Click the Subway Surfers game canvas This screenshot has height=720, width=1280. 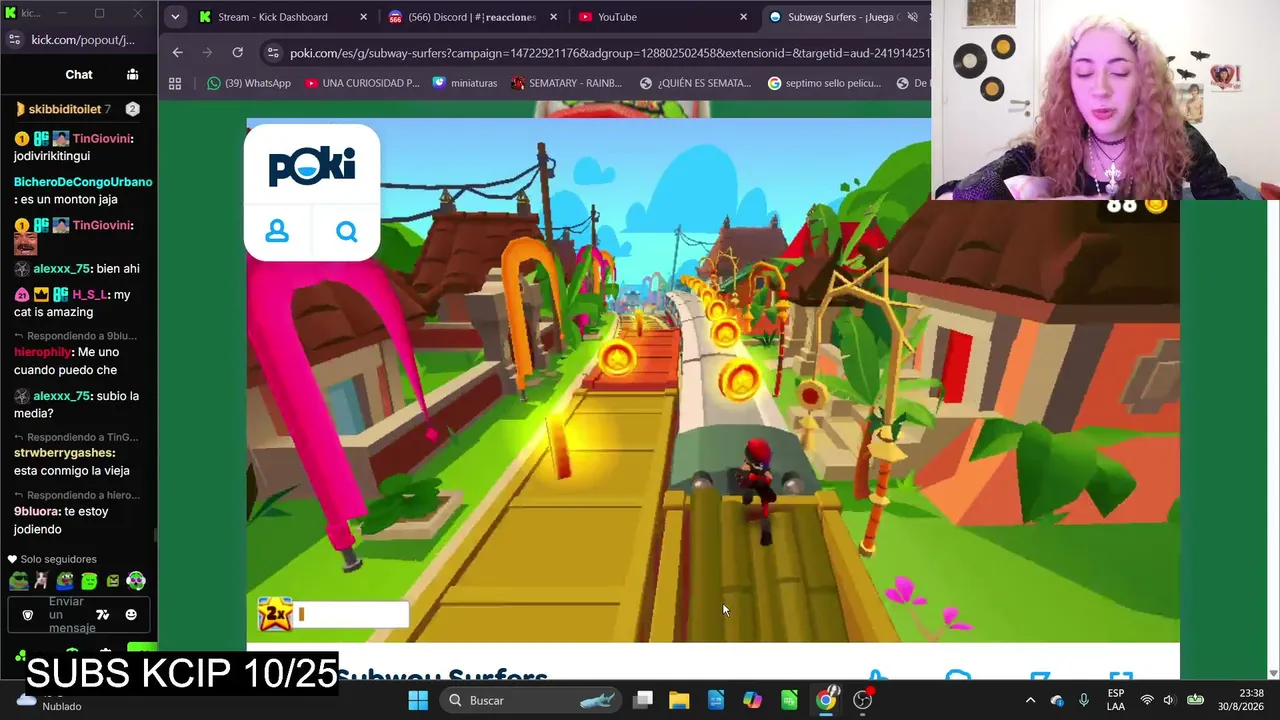713,380
